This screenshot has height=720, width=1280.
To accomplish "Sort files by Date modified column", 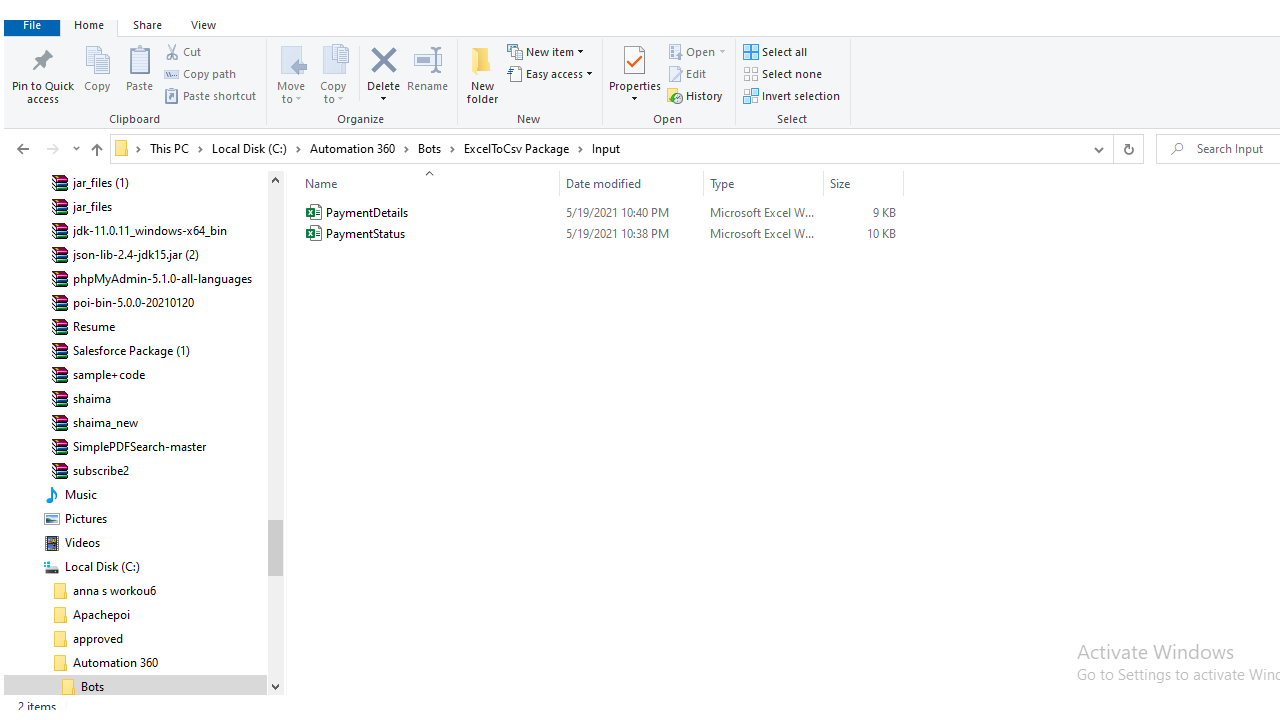I will click(603, 184).
